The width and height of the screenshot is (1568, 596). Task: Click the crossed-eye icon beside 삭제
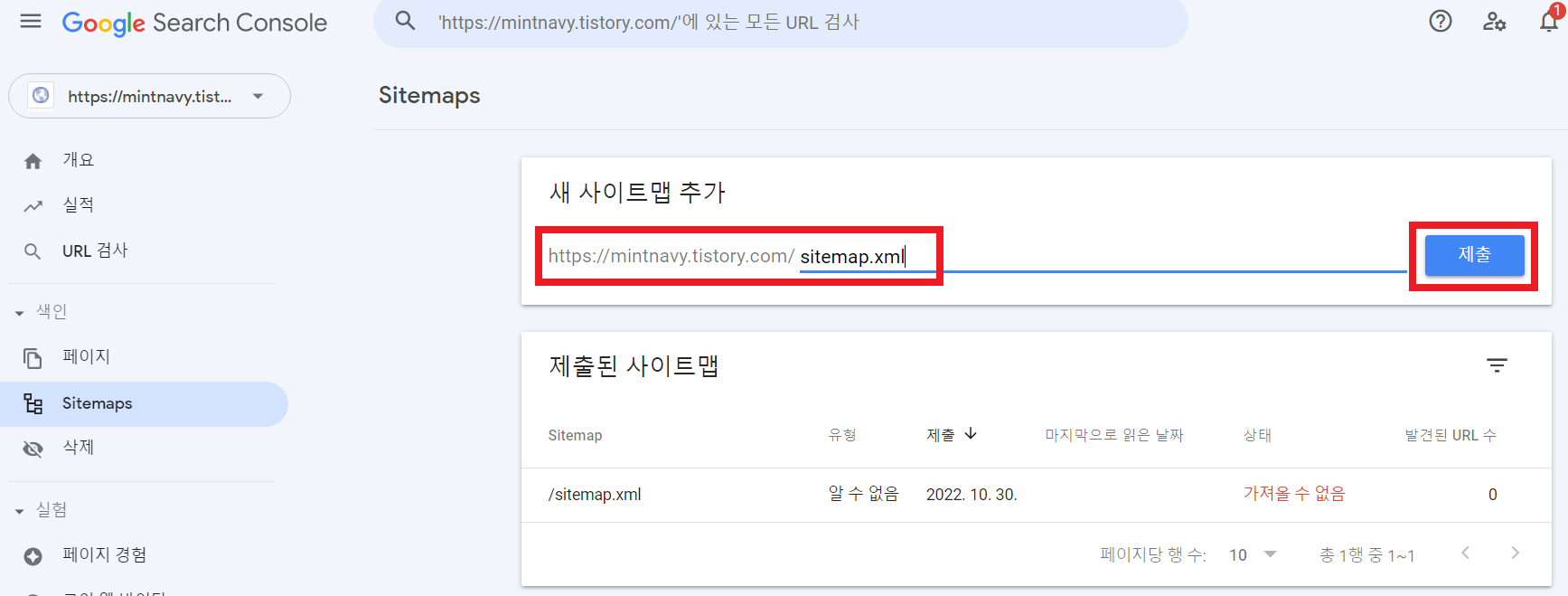pyautogui.click(x=33, y=449)
